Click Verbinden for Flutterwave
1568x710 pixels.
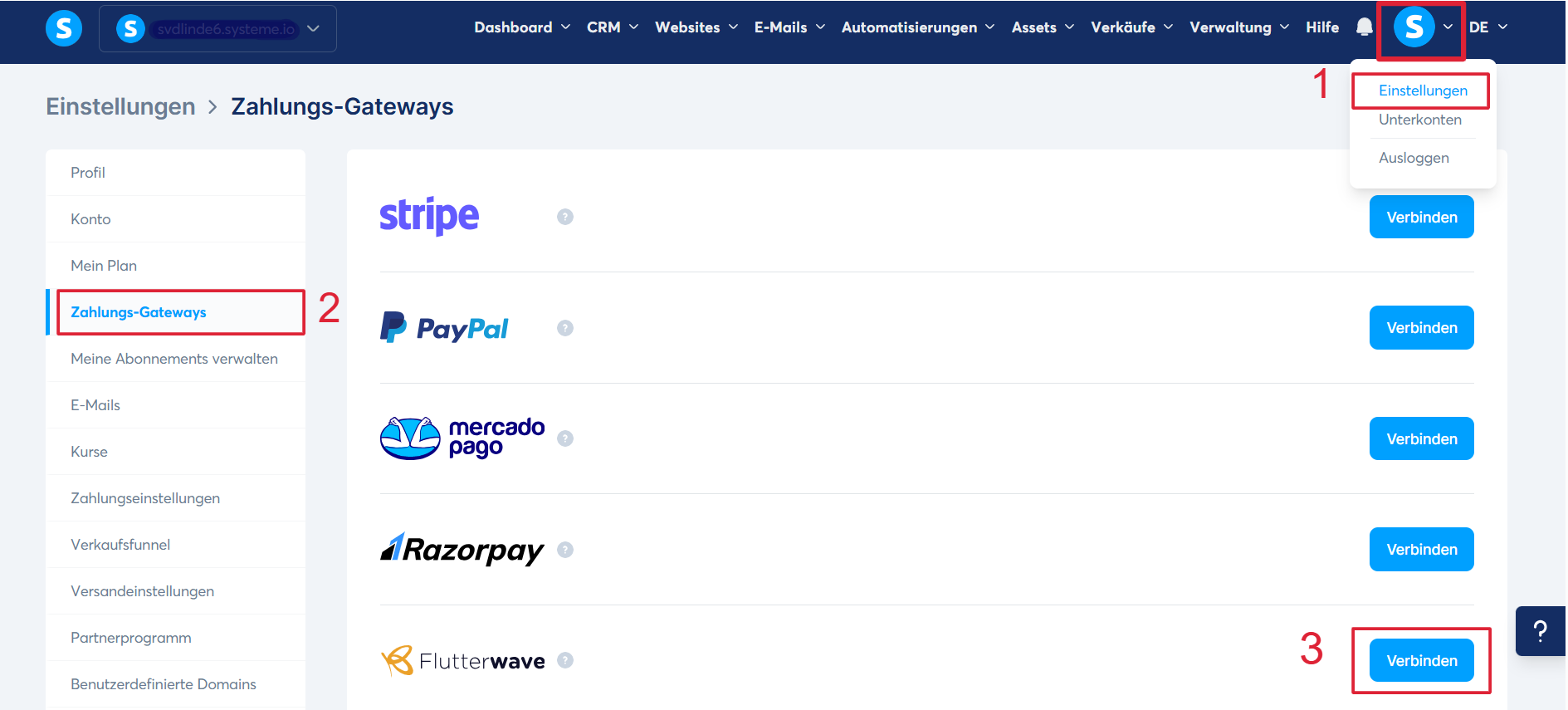pos(1422,660)
